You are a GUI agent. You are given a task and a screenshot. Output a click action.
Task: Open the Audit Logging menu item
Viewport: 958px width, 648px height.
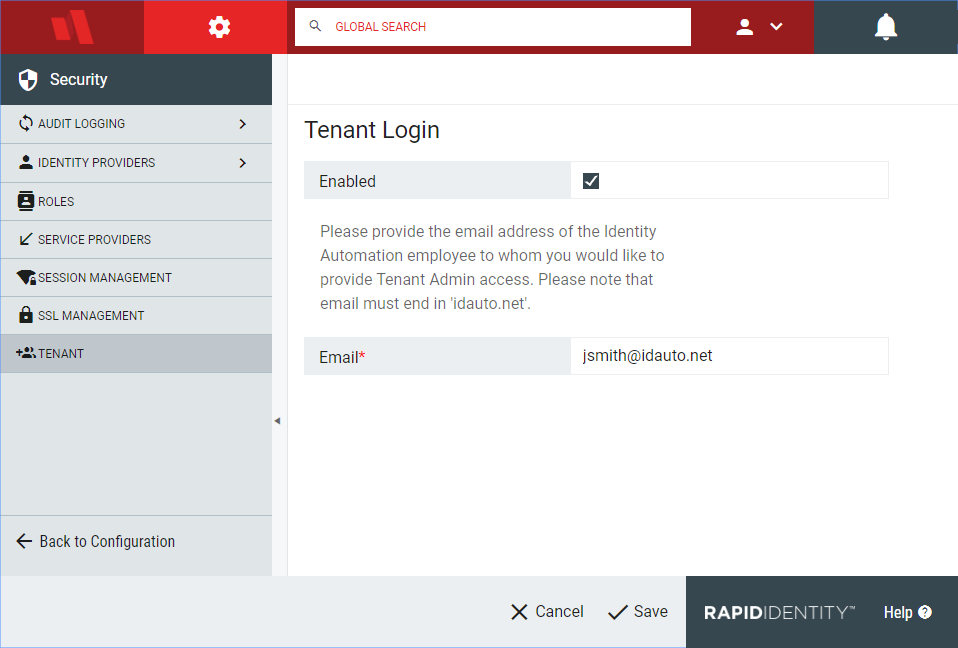tap(136, 124)
